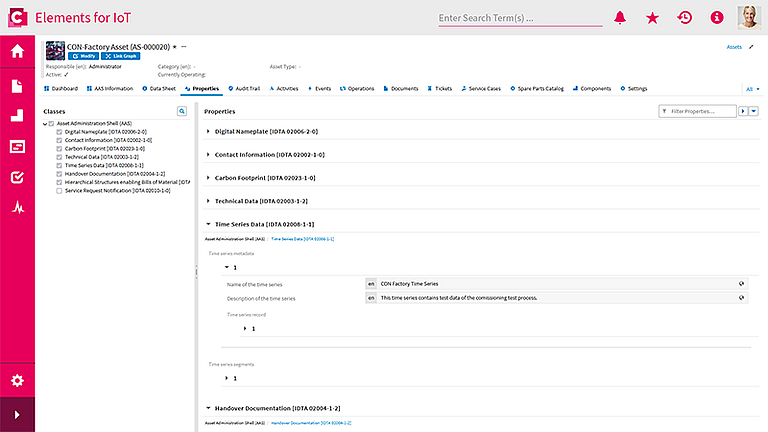Collapse Handover Documentation properties section
Image resolution: width=768 pixels, height=432 pixels.
[x=208, y=408]
